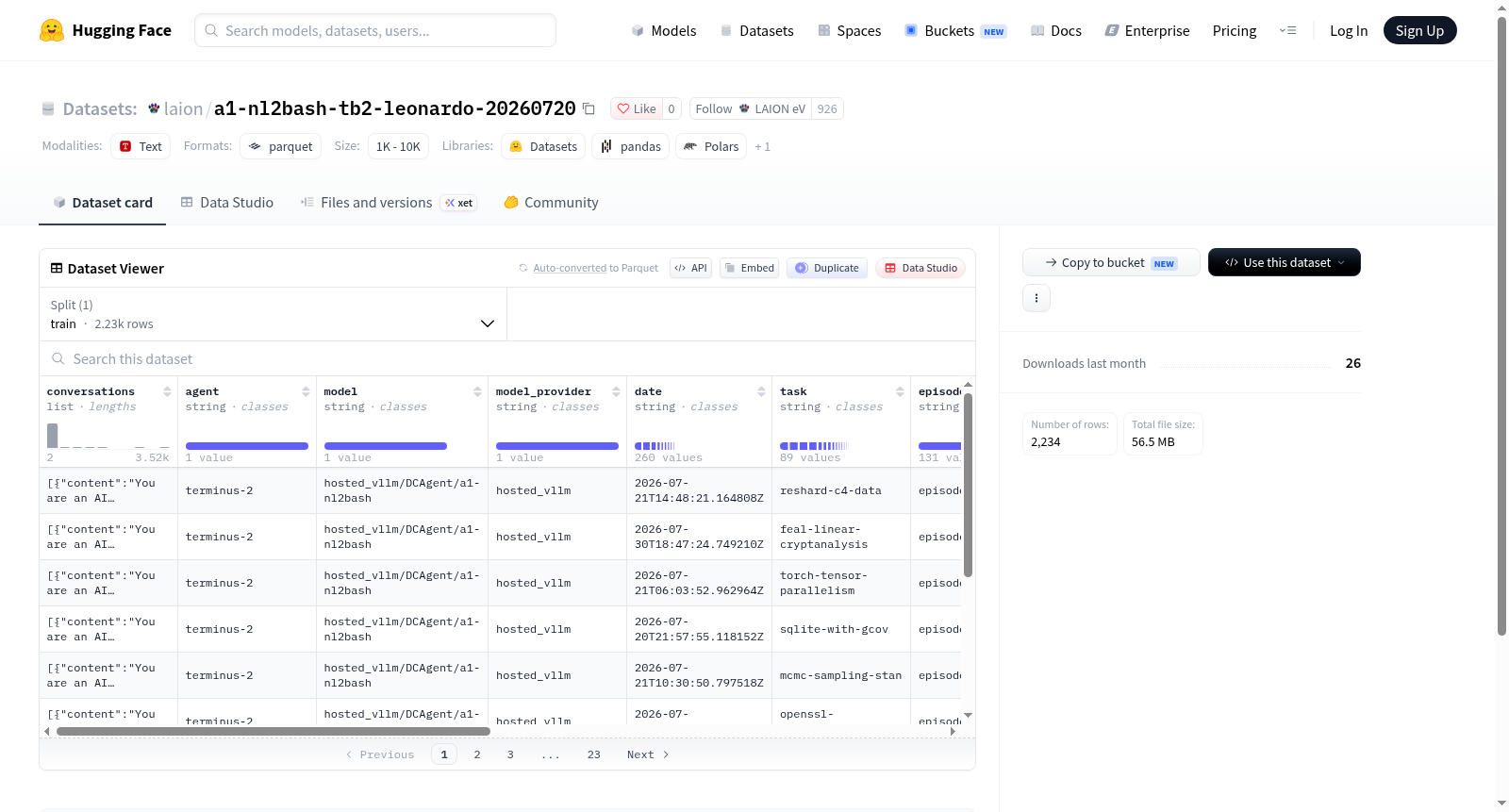Click the Copy to bucket button
The image size is (1509, 812).
1111,262
